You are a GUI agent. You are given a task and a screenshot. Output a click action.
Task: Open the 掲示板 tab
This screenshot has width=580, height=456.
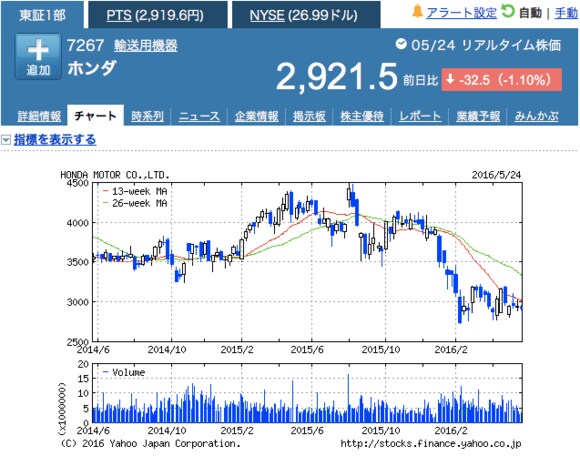[309, 116]
